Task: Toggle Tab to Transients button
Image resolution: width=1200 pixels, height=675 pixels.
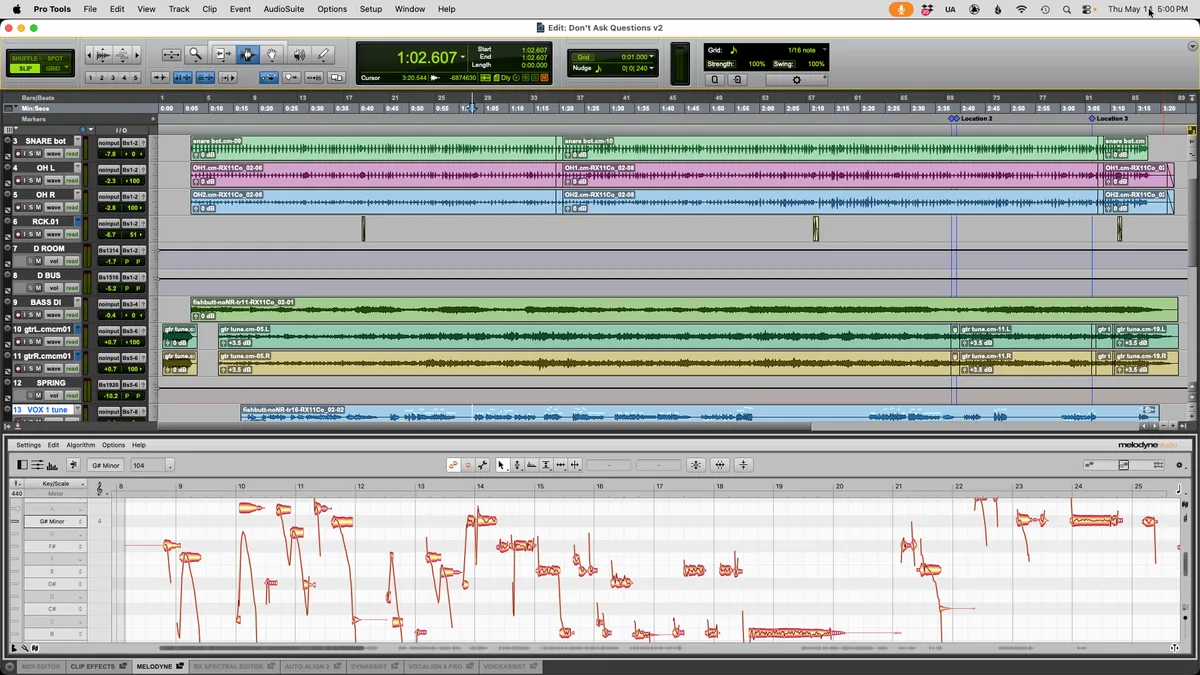Action: (160, 77)
